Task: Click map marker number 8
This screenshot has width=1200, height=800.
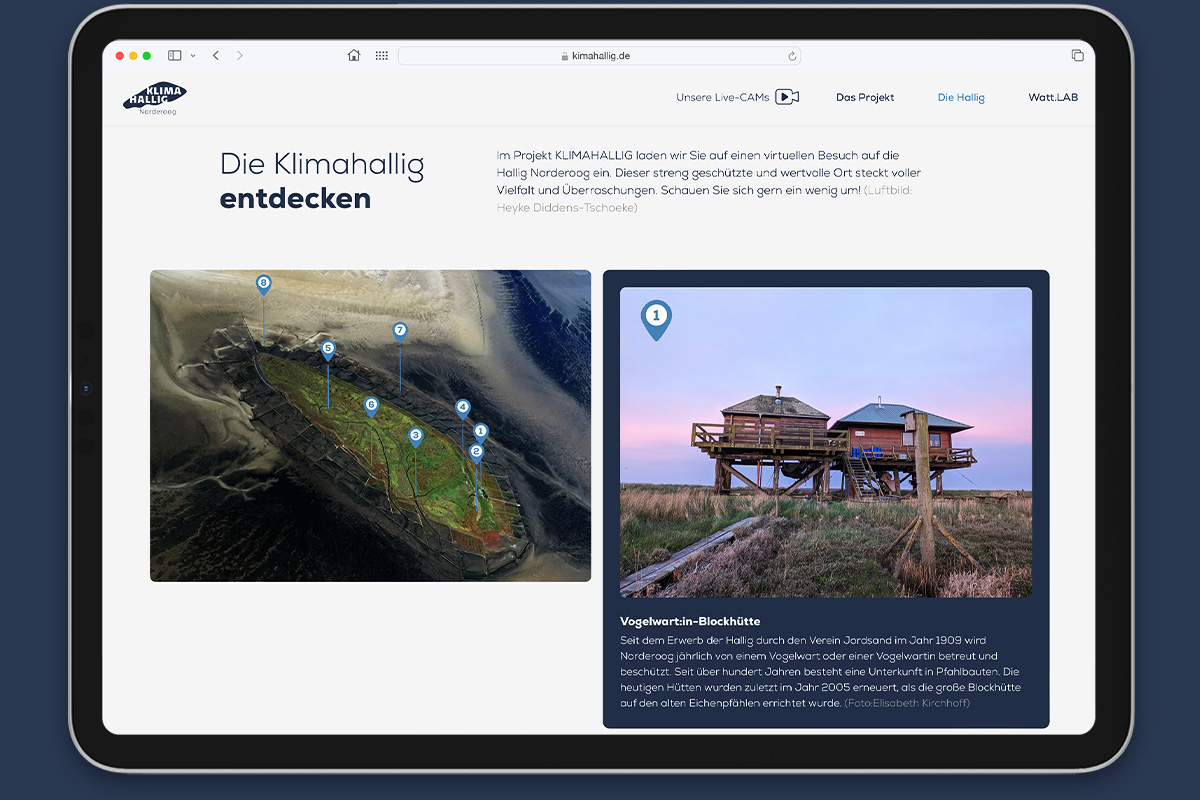Action: pos(263,284)
